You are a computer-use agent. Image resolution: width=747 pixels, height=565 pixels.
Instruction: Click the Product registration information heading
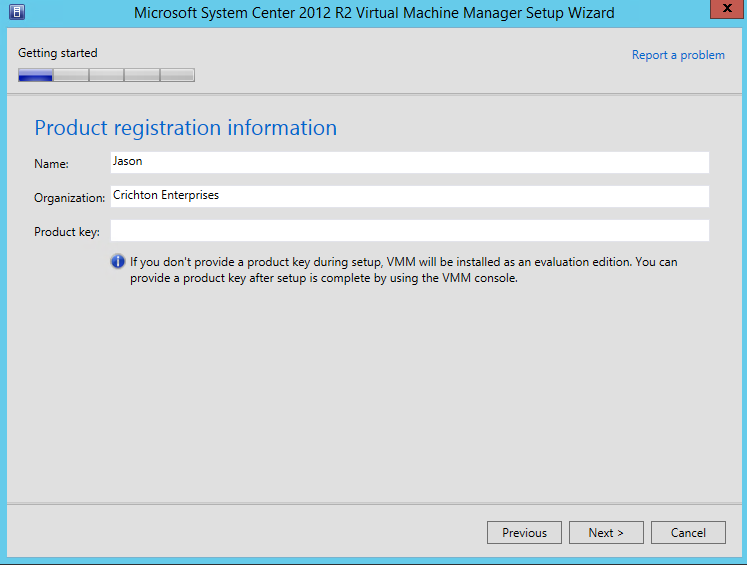[x=185, y=128]
